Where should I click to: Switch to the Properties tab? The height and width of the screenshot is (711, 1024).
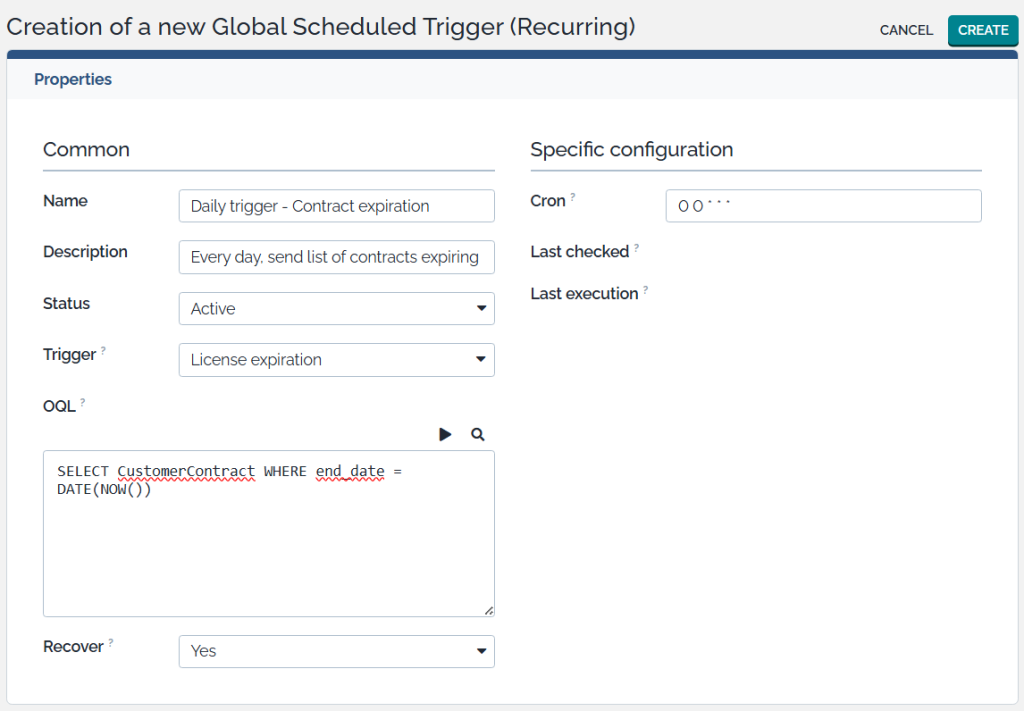coord(73,79)
